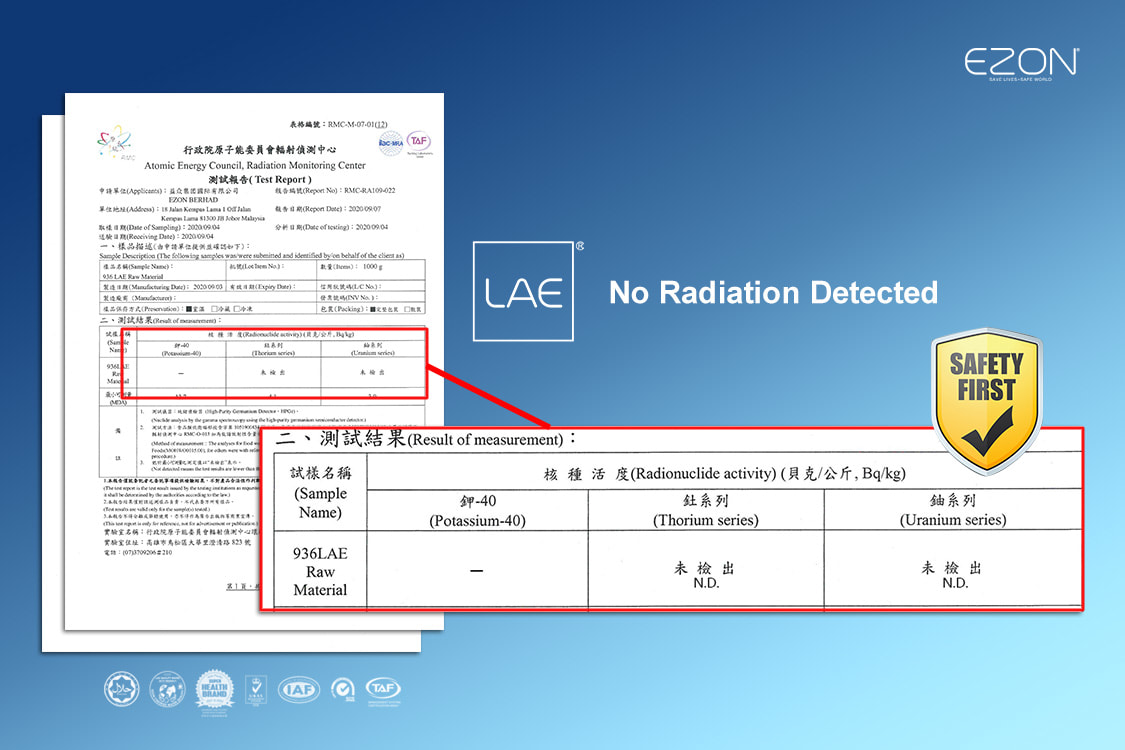Click the Safety First shield badge
Screen dimensions: 1125x750
click(x=987, y=401)
